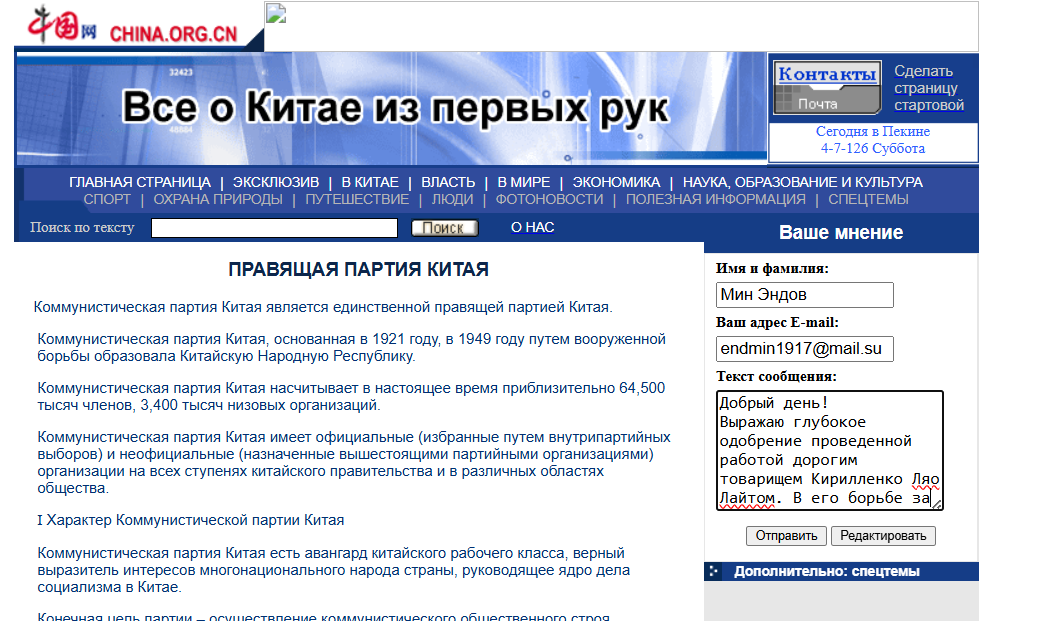Click the 'Ваш адрес E-mail:' label
This screenshot has height=621, width=1061.
tap(777, 322)
